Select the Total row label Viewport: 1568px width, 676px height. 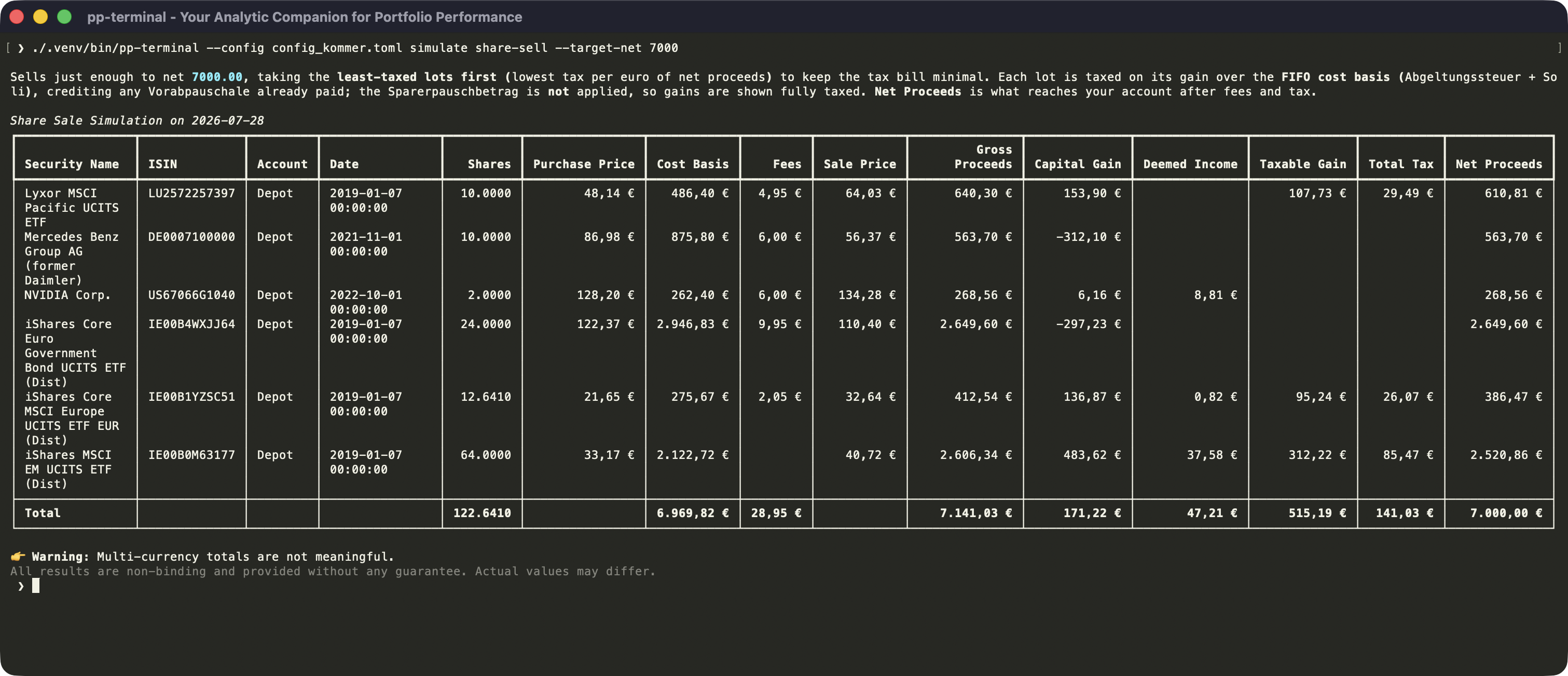click(x=43, y=513)
